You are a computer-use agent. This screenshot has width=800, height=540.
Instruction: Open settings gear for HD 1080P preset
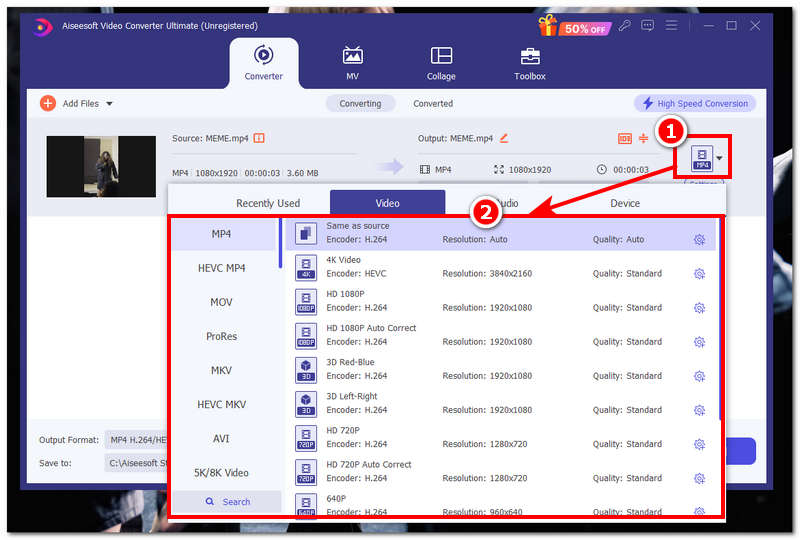(699, 308)
